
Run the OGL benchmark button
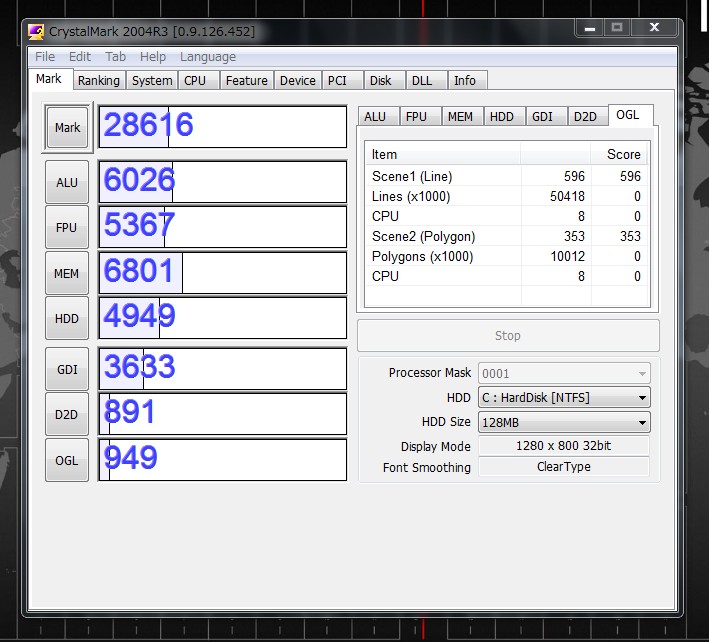[67, 460]
